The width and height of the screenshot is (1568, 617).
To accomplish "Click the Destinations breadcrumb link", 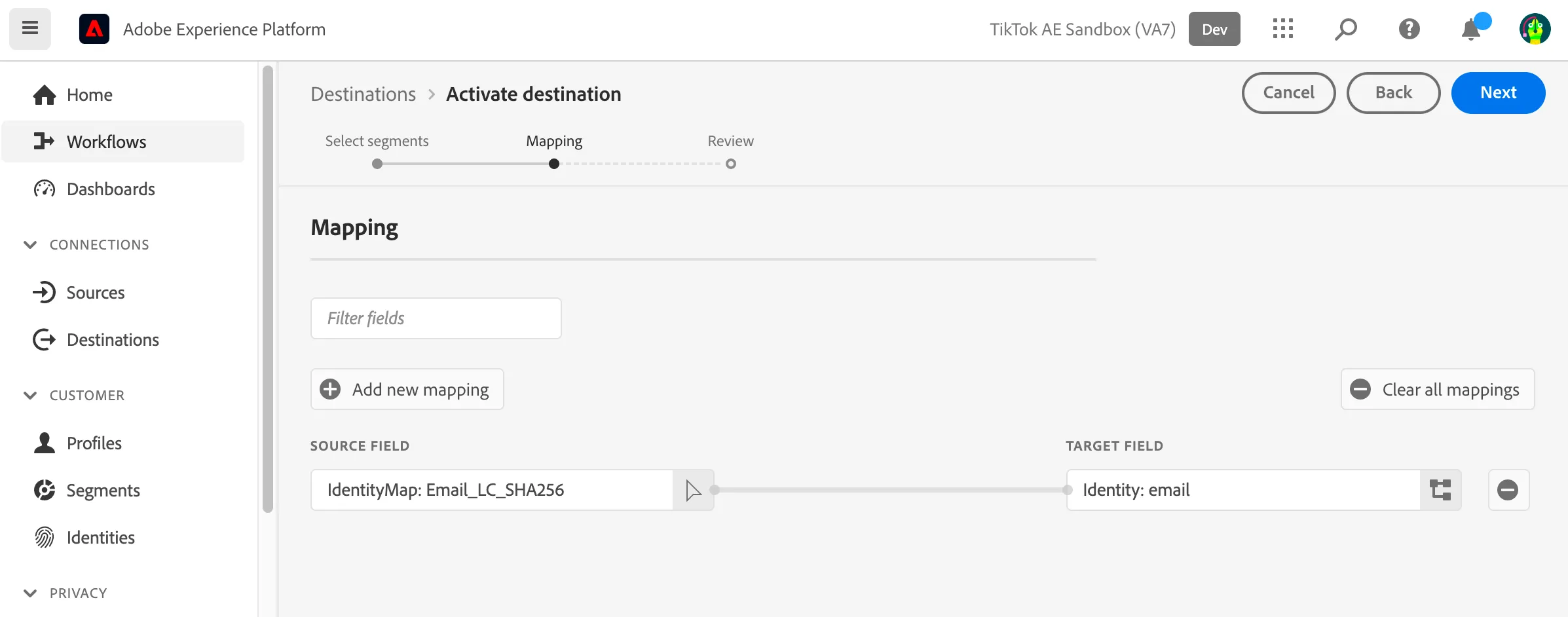I will pos(364,94).
